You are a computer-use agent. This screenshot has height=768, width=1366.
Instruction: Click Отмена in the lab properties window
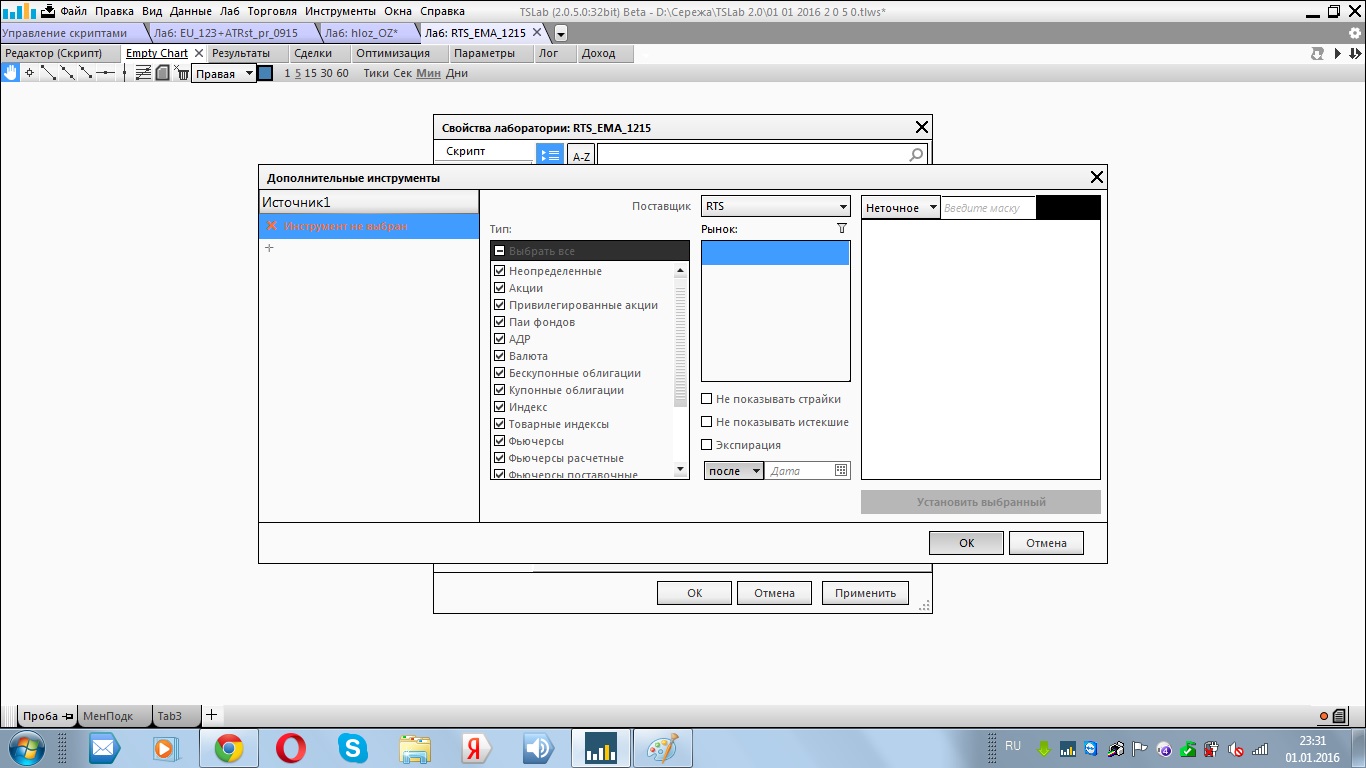tap(774, 593)
